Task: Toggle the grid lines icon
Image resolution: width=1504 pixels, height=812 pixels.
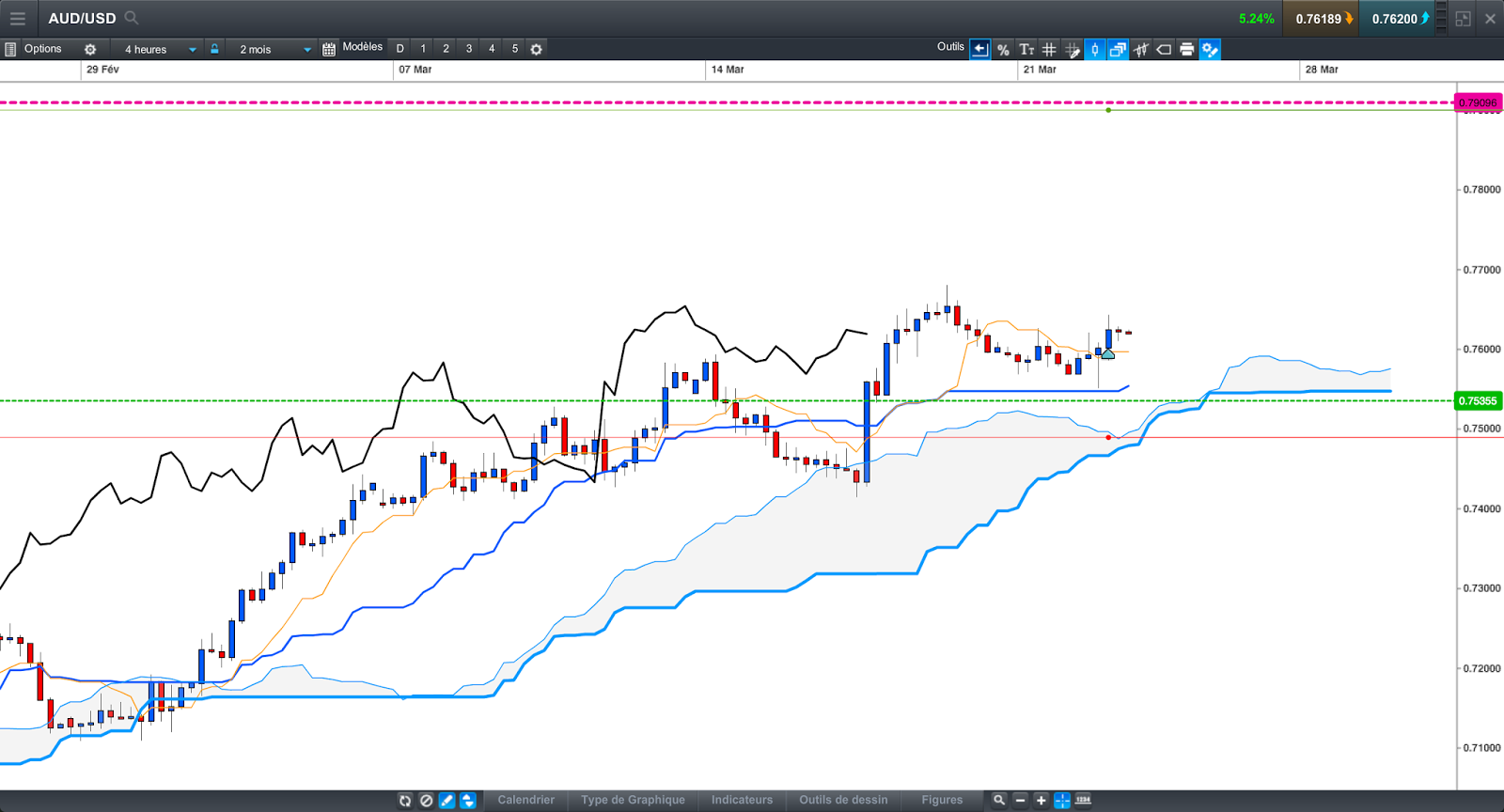Action: (x=1049, y=49)
